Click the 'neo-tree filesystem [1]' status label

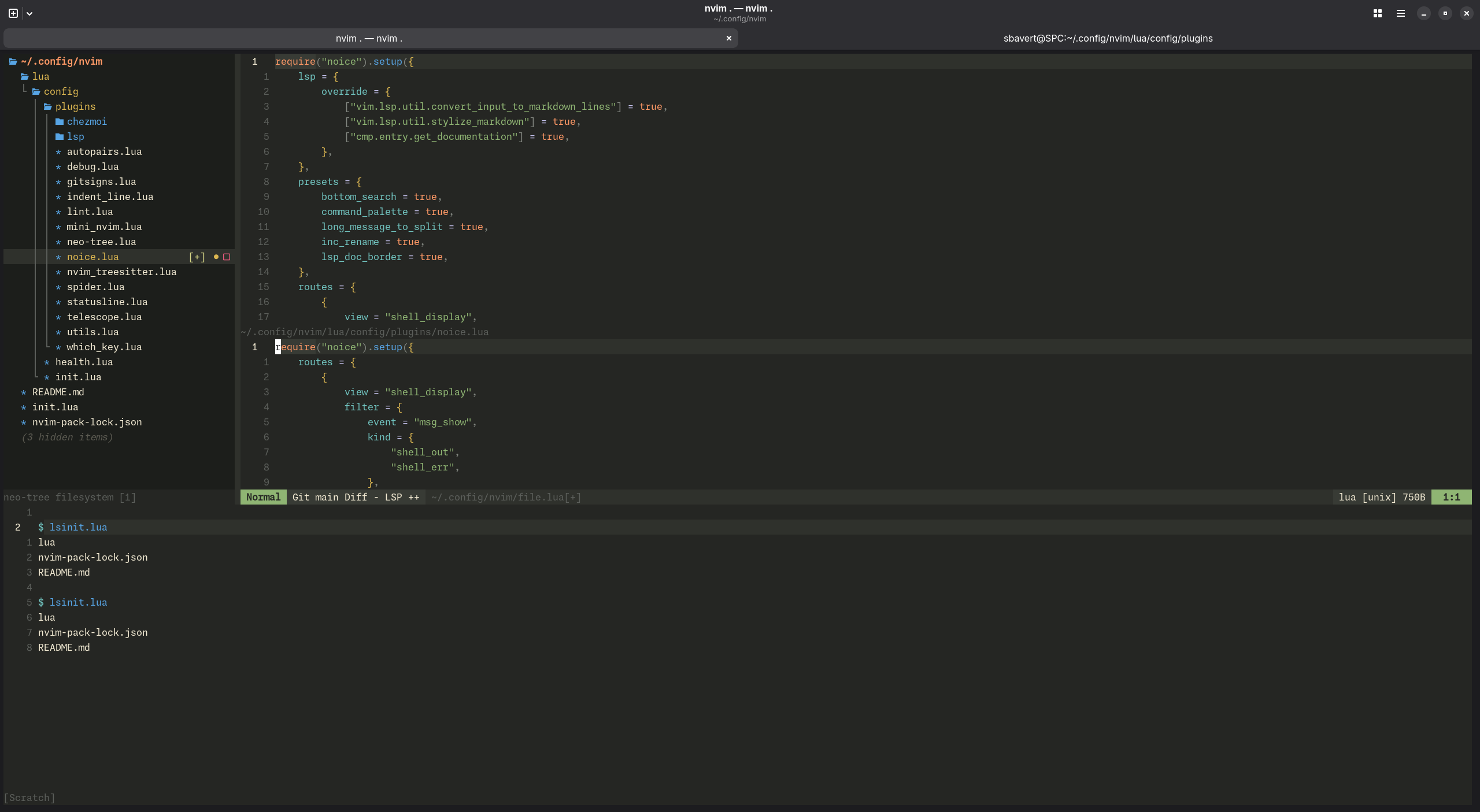(69, 497)
